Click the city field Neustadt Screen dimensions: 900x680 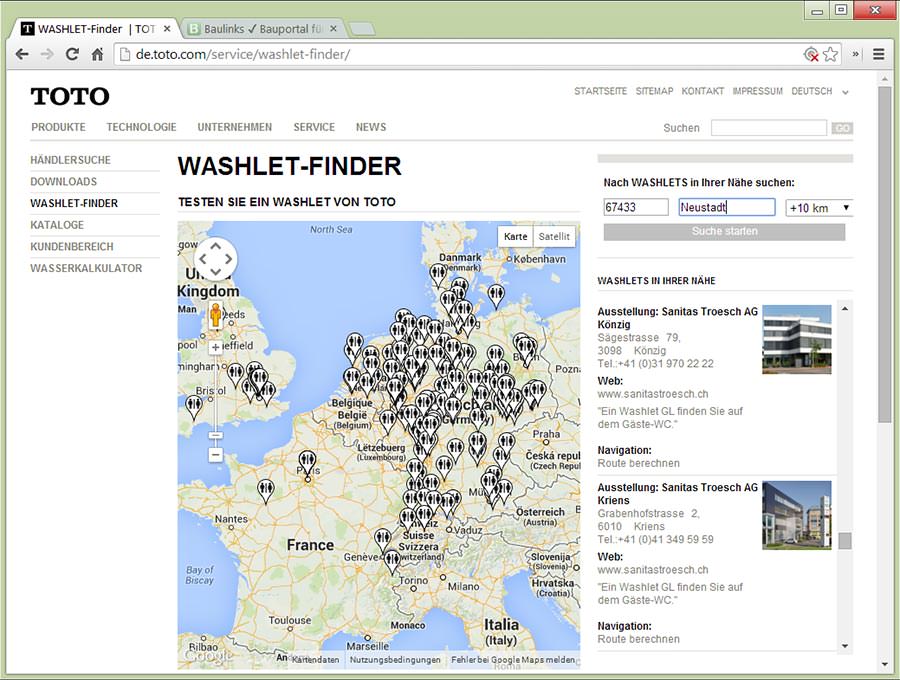(x=727, y=207)
